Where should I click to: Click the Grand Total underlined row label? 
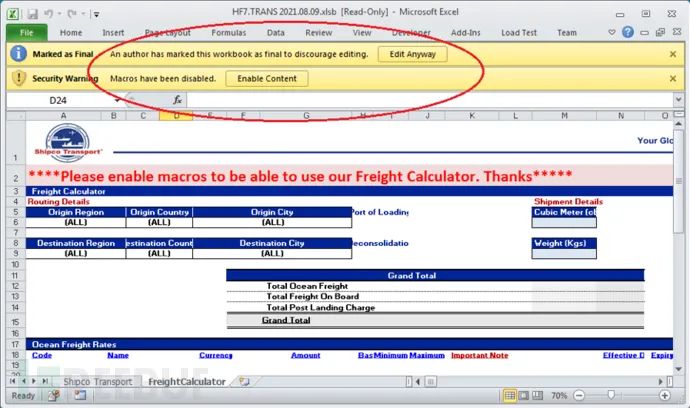click(286, 320)
